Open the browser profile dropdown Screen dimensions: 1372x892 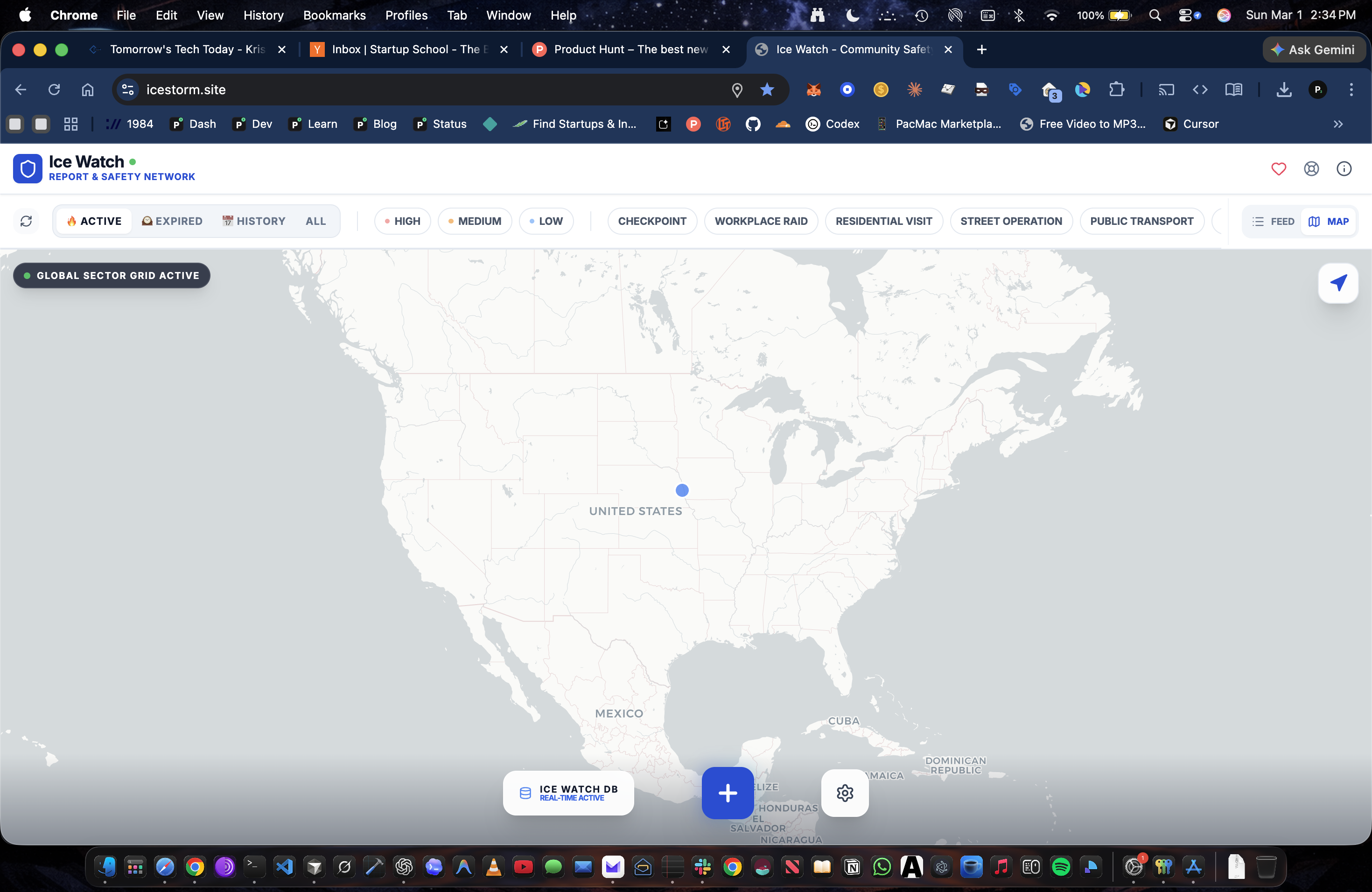click(1318, 89)
